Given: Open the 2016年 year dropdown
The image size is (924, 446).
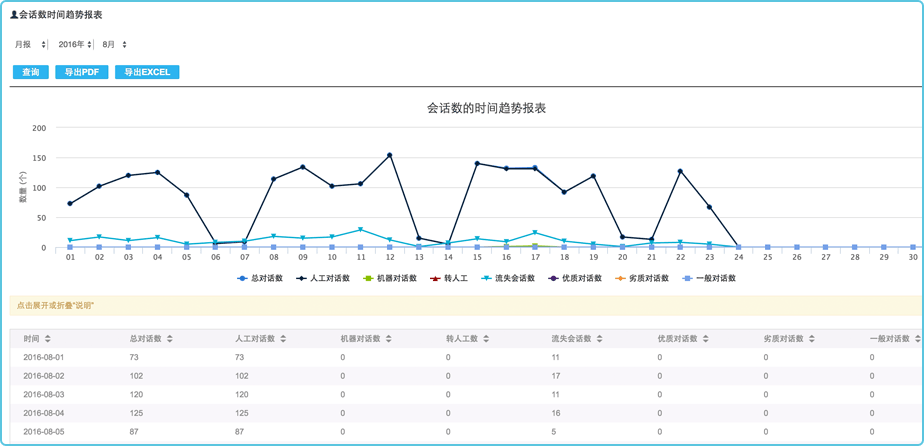Looking at the screenshot, I should click(75, 45).
